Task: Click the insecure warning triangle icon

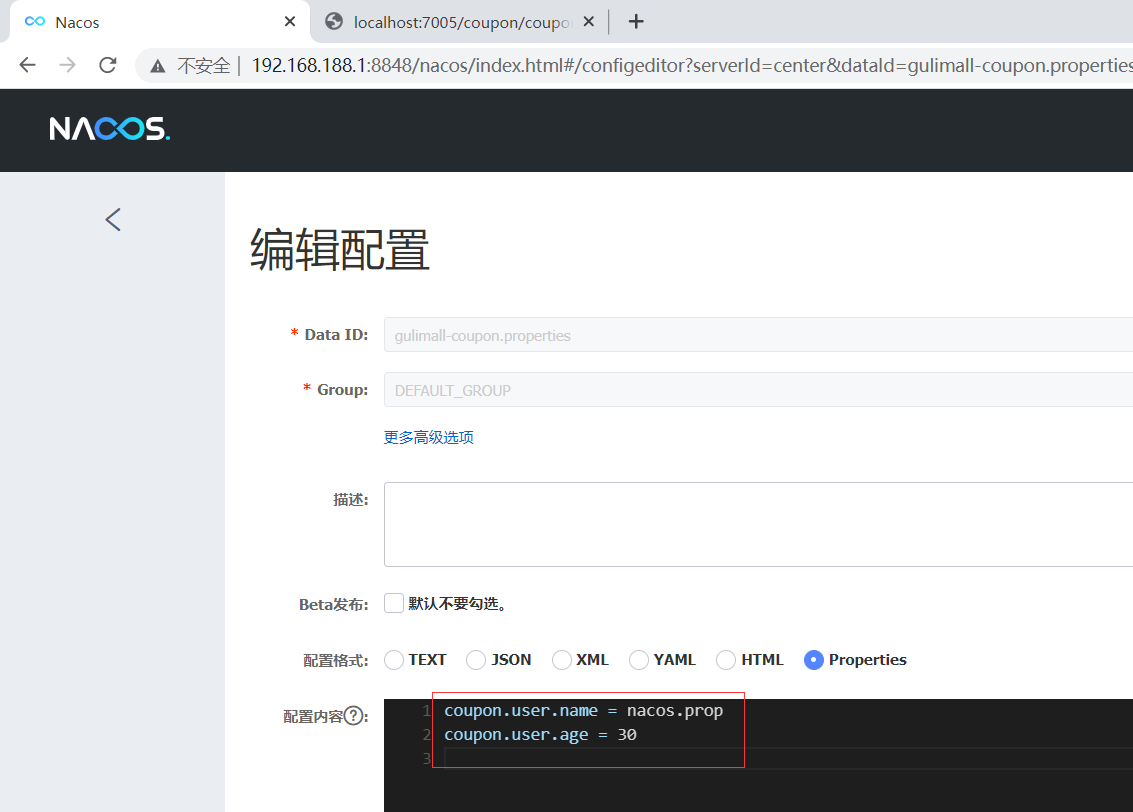Action: coord(158,66)
